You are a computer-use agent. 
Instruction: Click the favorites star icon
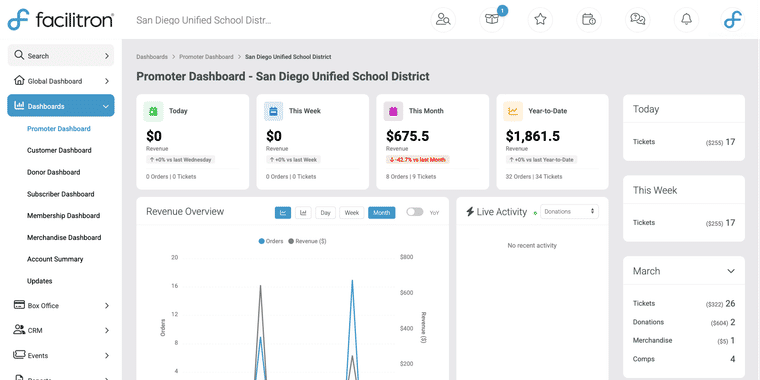tap(540, 20)
